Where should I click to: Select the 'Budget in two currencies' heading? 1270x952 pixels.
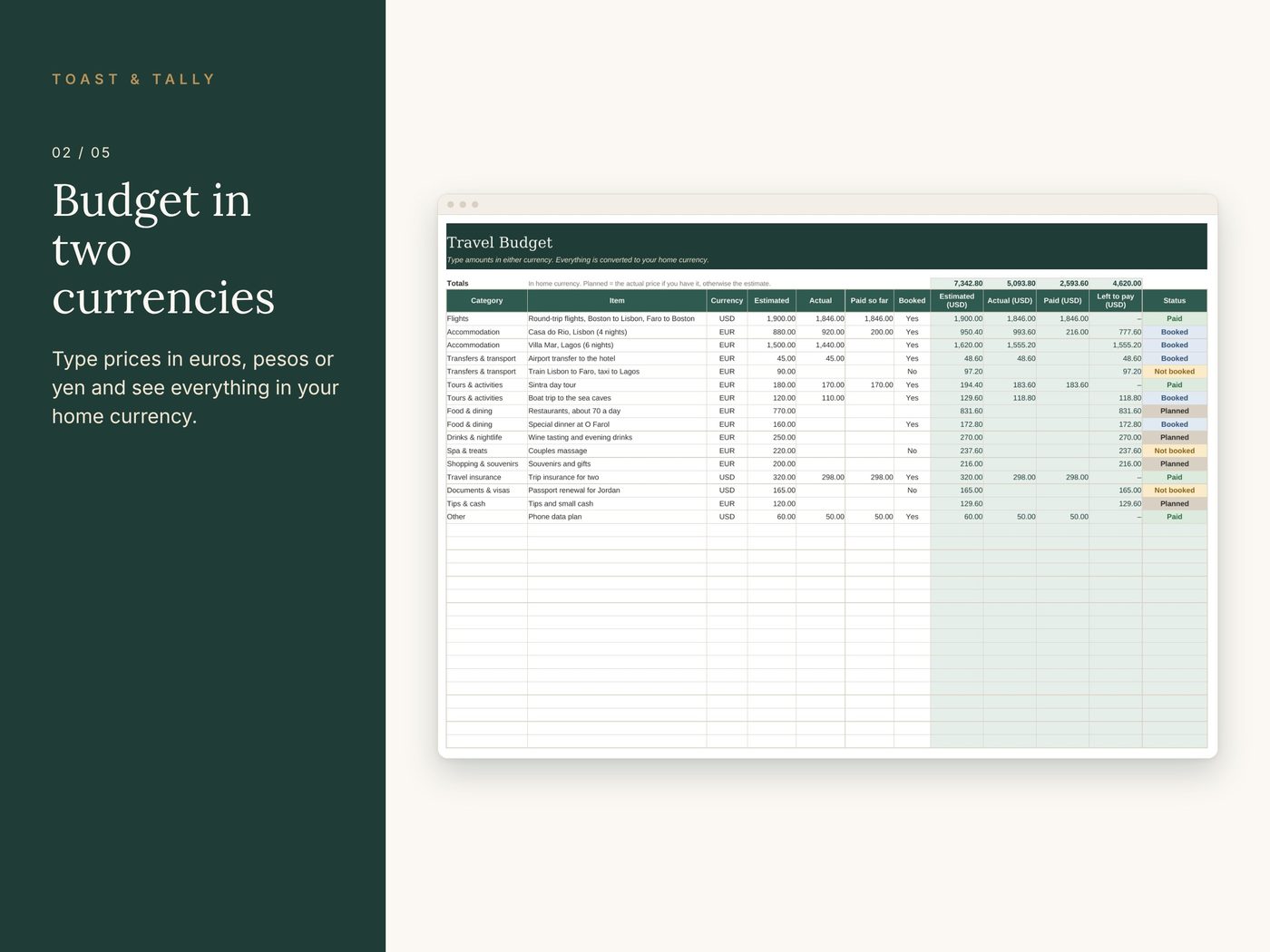(163, 248)
